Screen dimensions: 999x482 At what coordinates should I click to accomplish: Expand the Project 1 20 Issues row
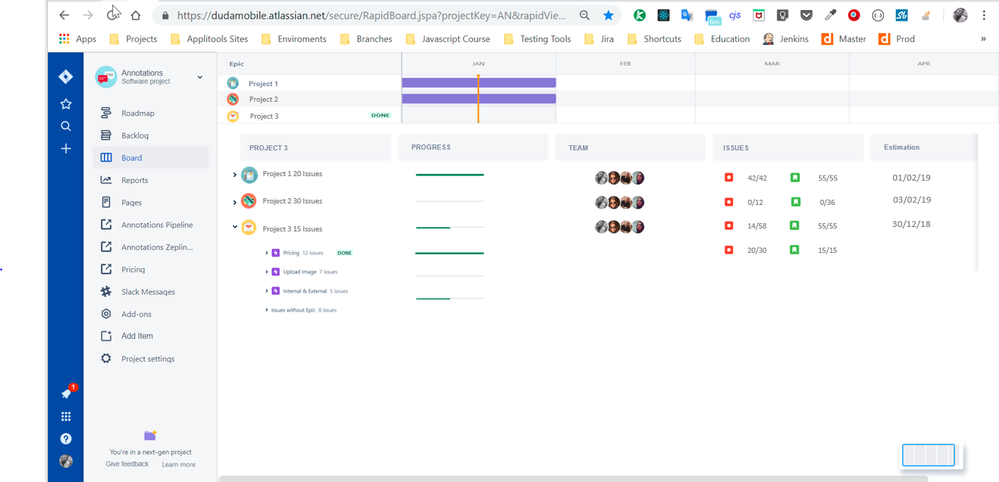[234, 174]
